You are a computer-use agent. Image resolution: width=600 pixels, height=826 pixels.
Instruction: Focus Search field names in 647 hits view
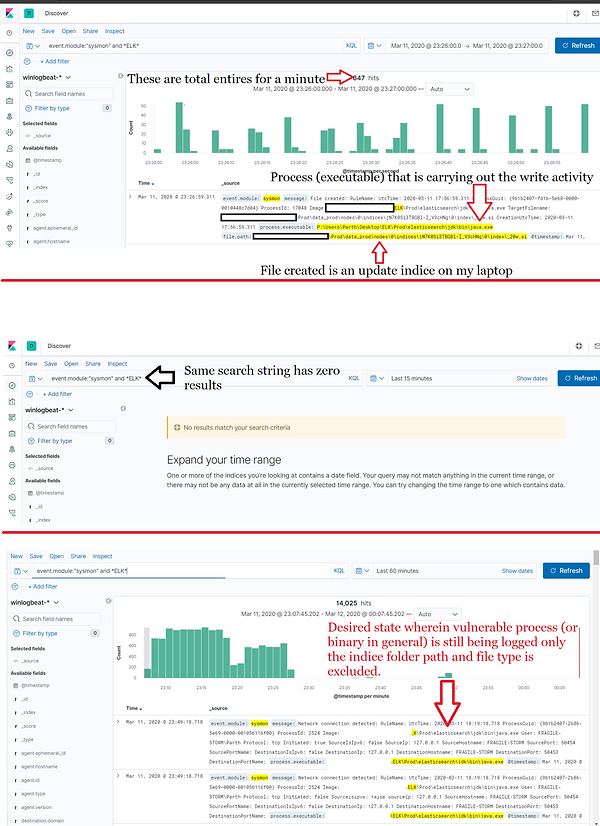pos(68,94)
